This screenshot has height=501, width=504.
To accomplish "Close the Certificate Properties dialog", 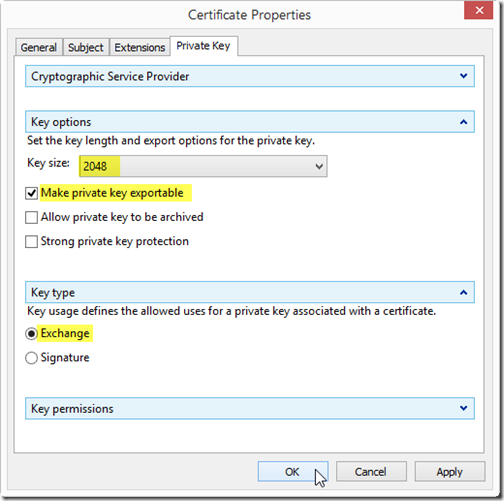I will pos(479,10).
